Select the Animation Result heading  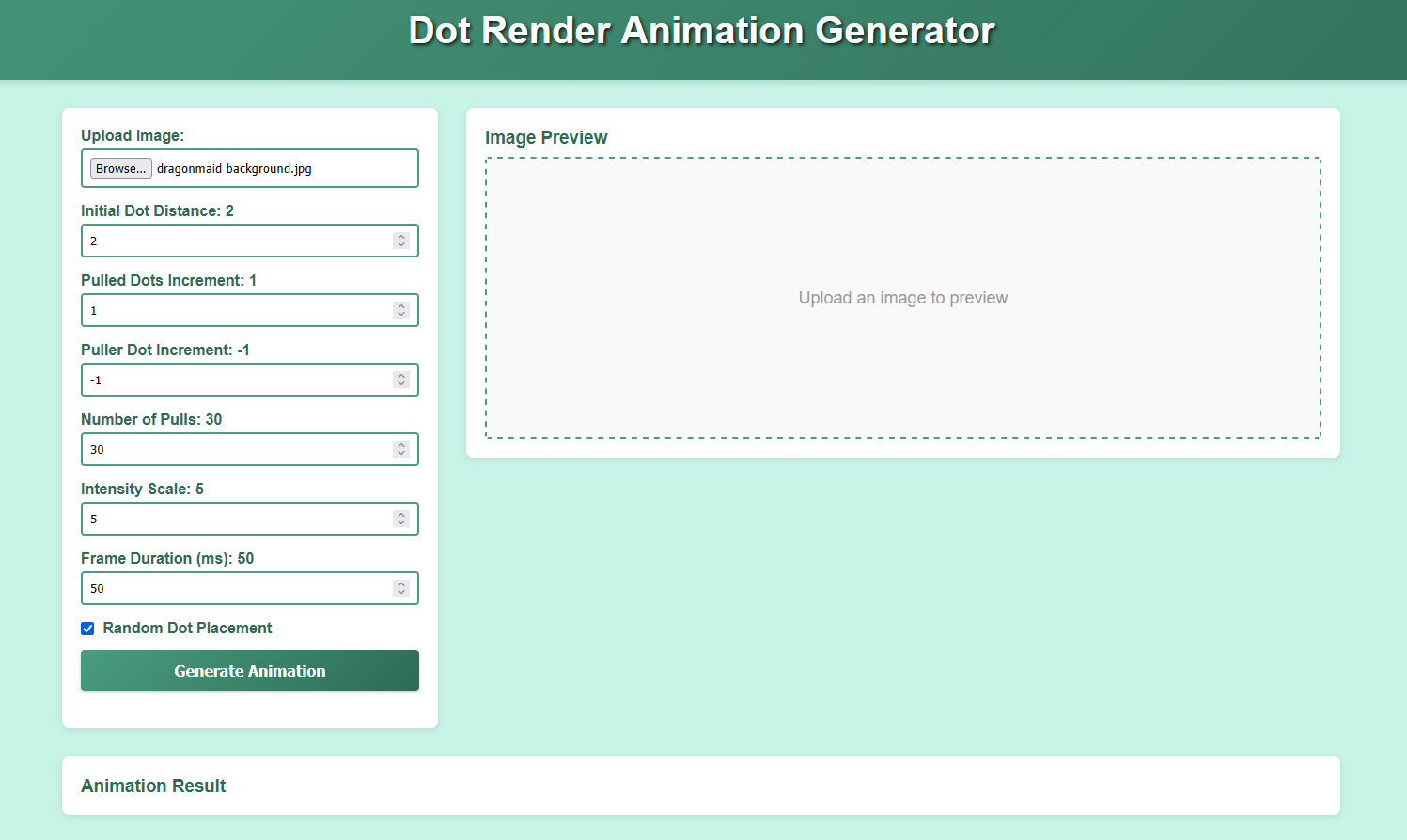point(153,786)
